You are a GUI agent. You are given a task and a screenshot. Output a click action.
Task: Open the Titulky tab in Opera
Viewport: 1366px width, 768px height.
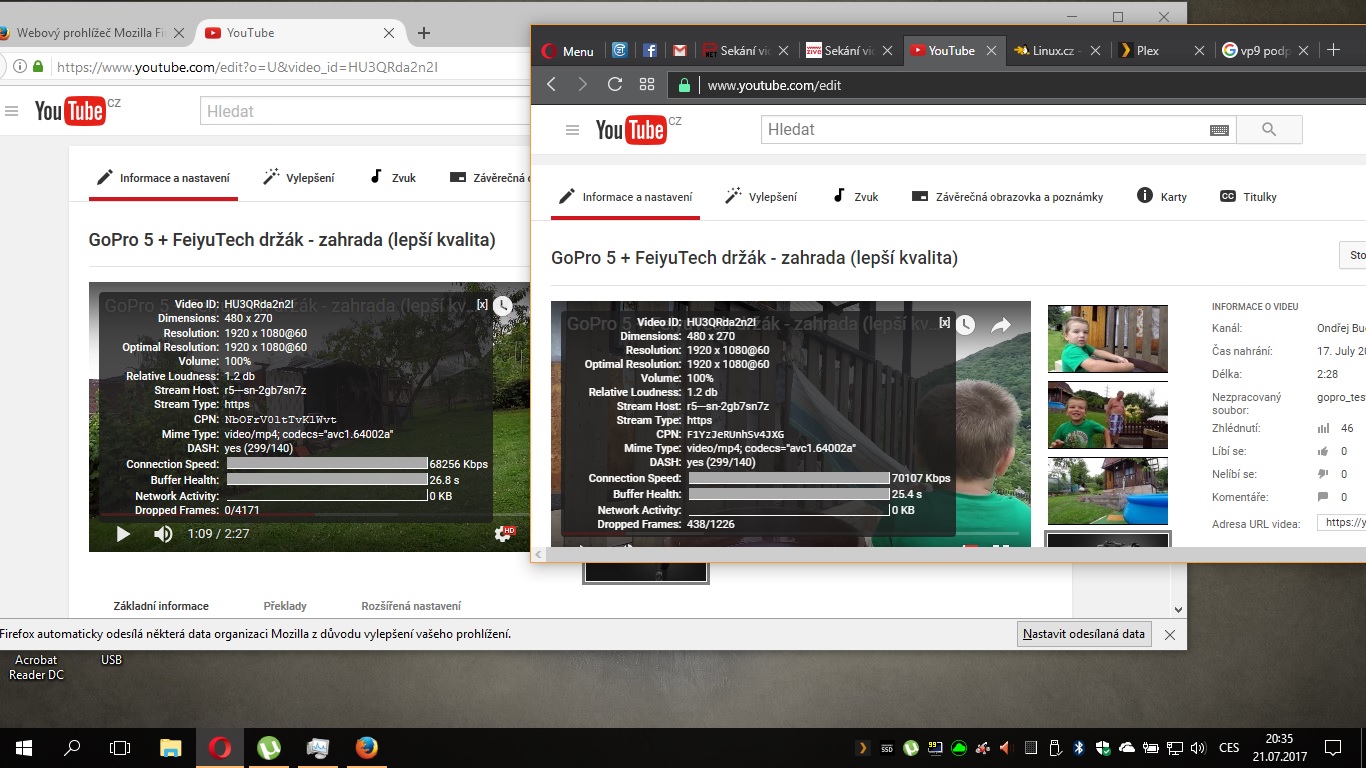(1248, 197)
